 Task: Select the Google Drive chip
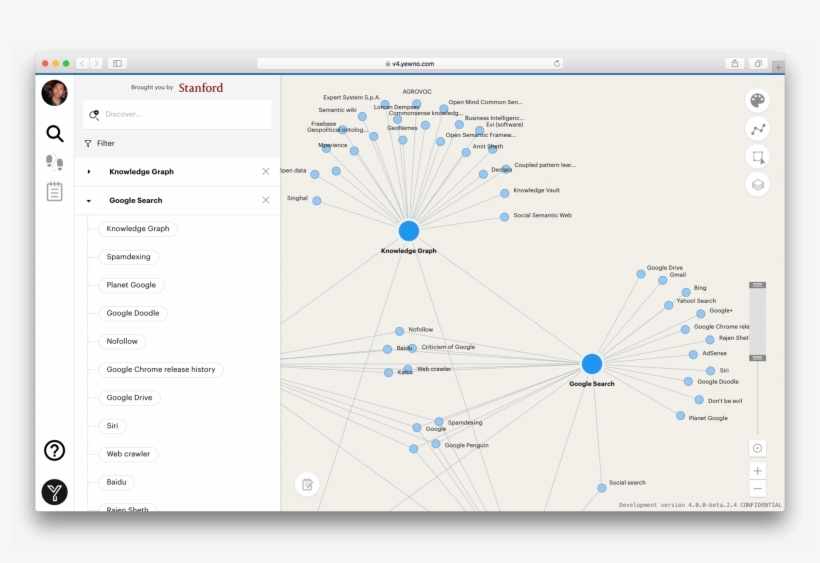(129, 398)
